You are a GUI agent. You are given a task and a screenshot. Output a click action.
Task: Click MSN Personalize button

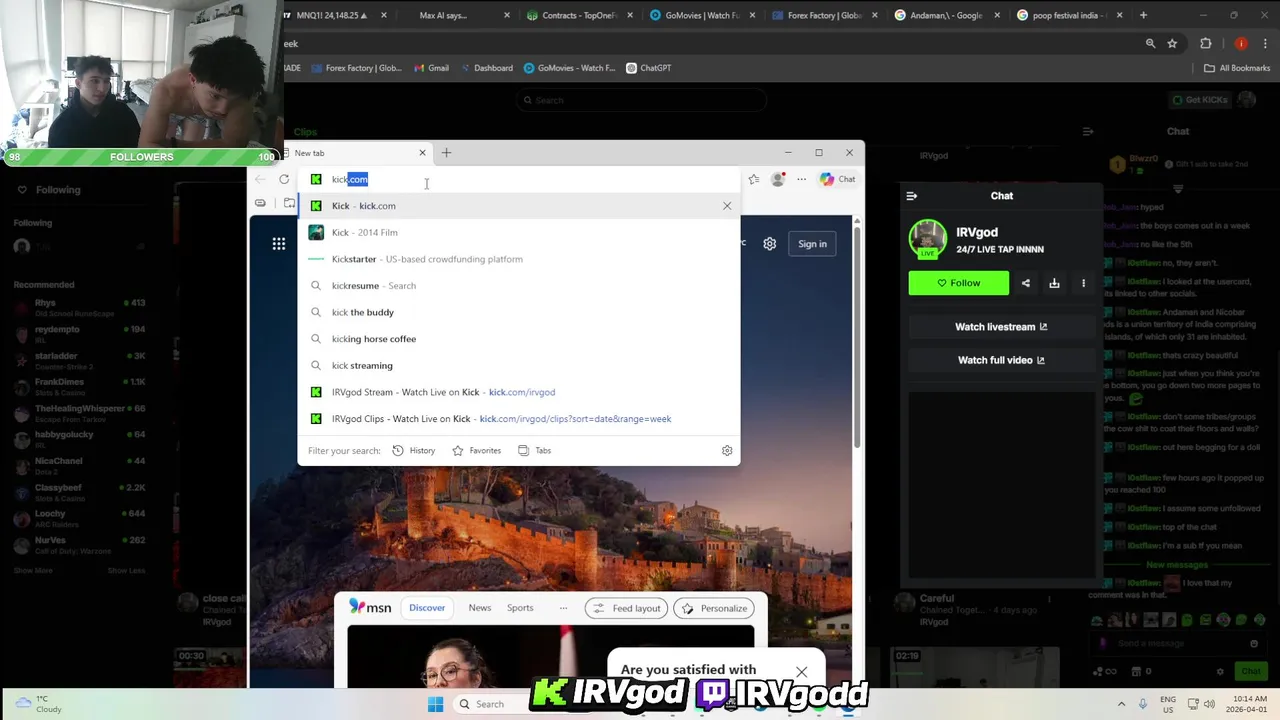coord(714,608)
